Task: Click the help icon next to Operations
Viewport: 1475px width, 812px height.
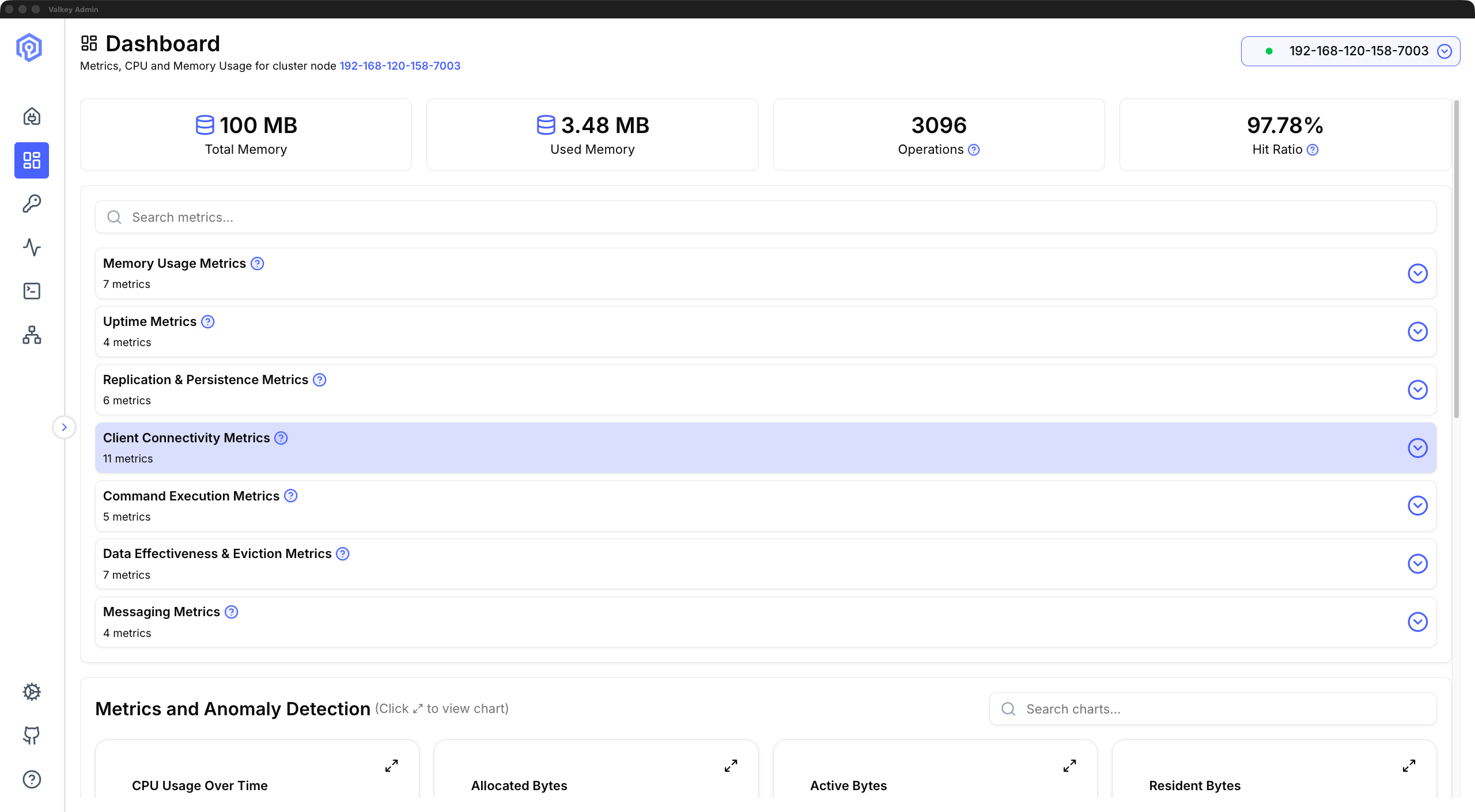Action: pos(974,150)
